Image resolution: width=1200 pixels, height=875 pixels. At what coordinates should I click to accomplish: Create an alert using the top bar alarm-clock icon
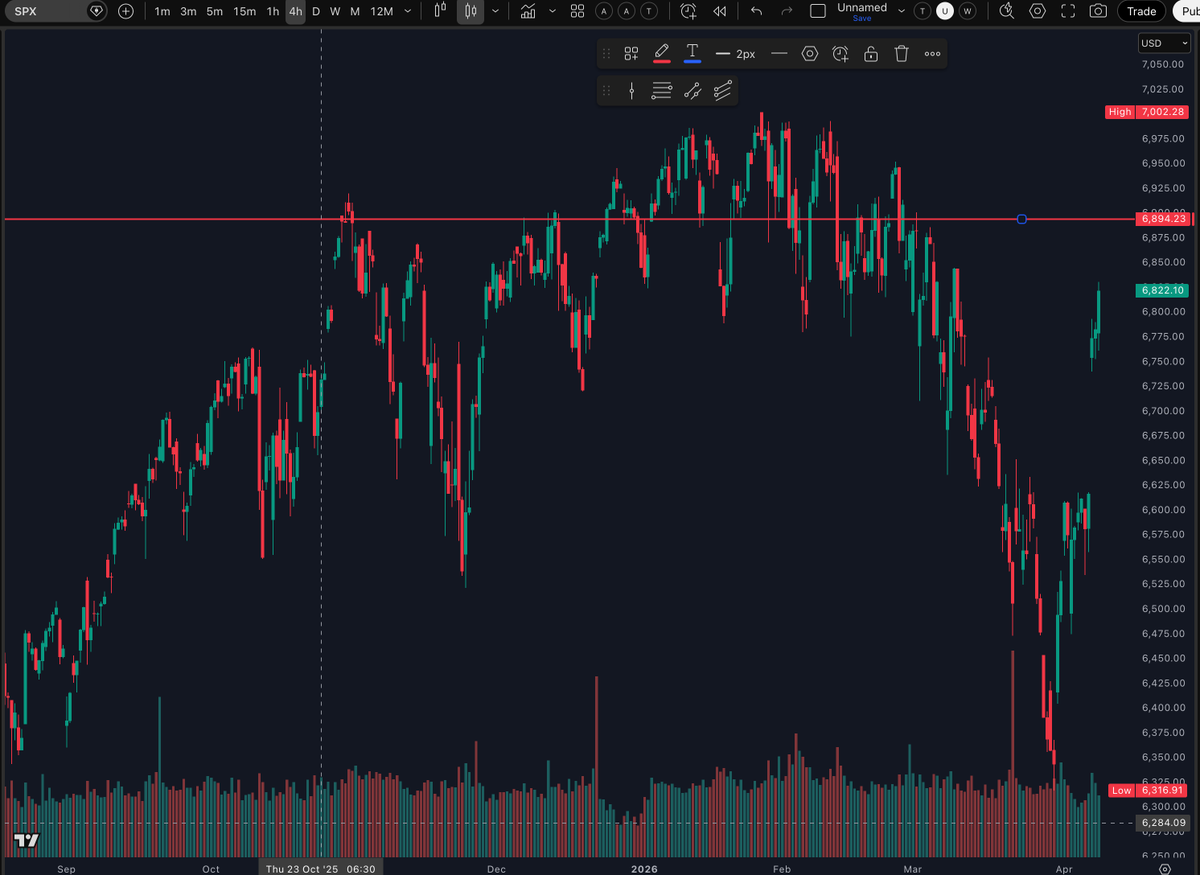(x=688, y=11)
